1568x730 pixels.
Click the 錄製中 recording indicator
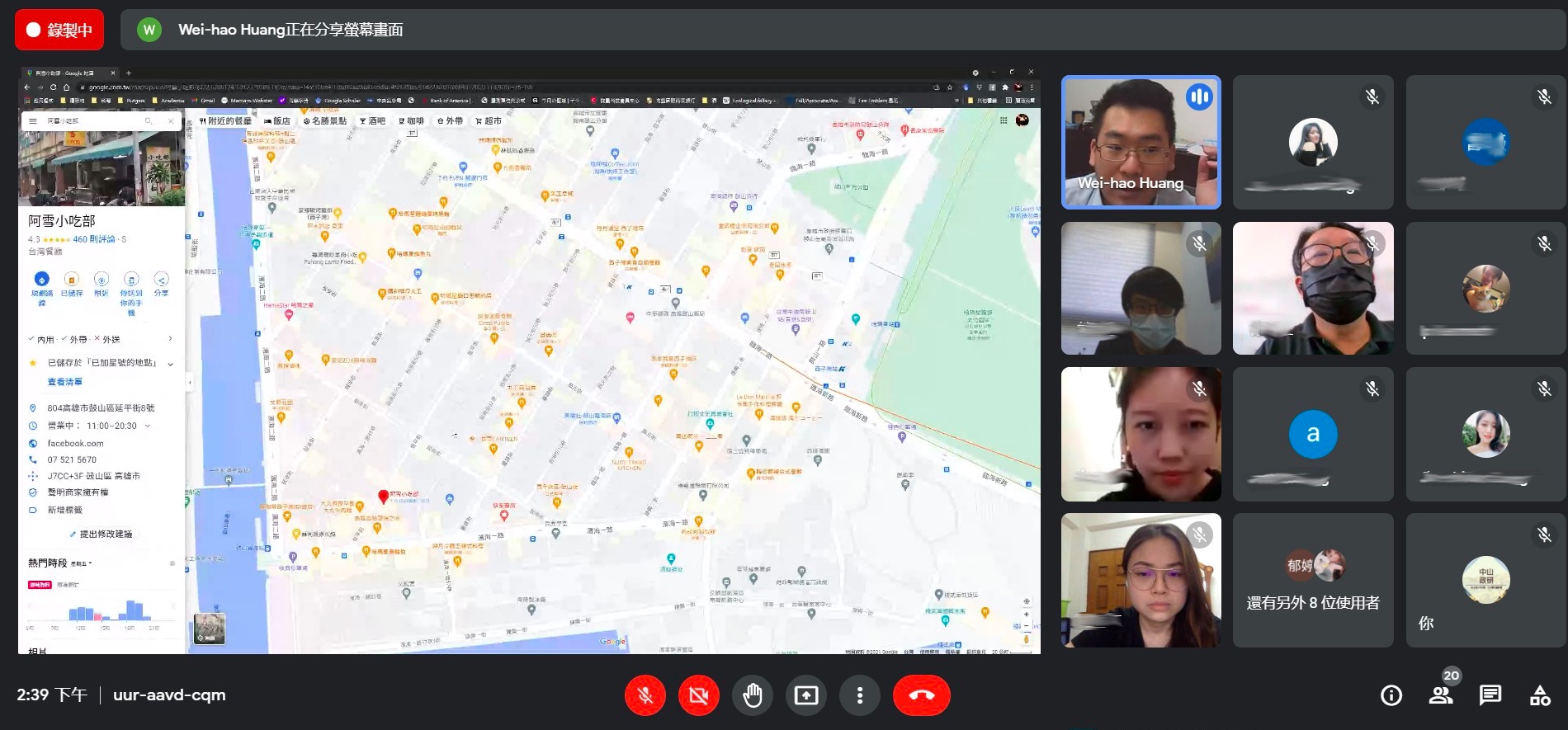59,30
